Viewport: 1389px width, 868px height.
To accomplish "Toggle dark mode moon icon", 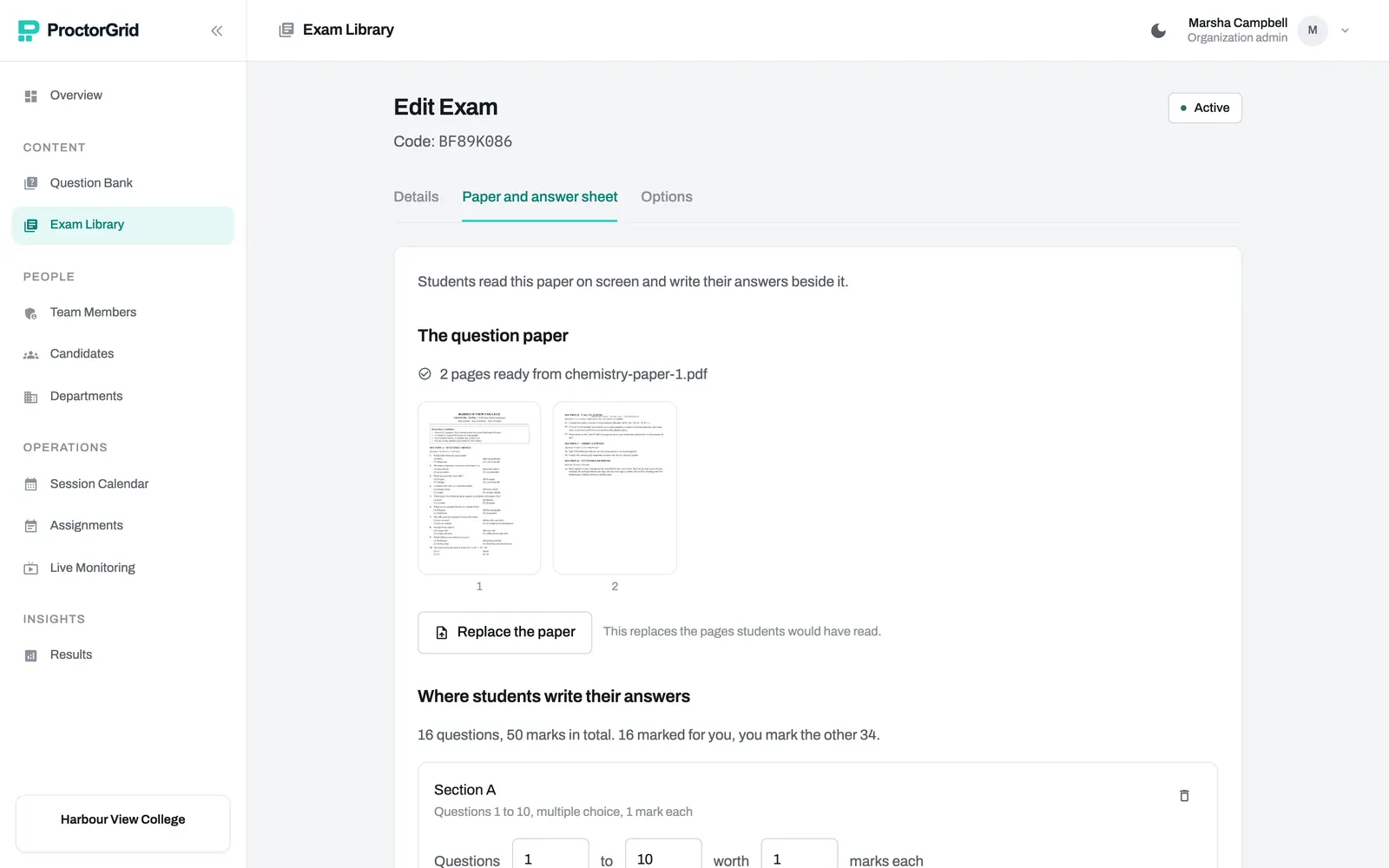I will point(1158,30).
